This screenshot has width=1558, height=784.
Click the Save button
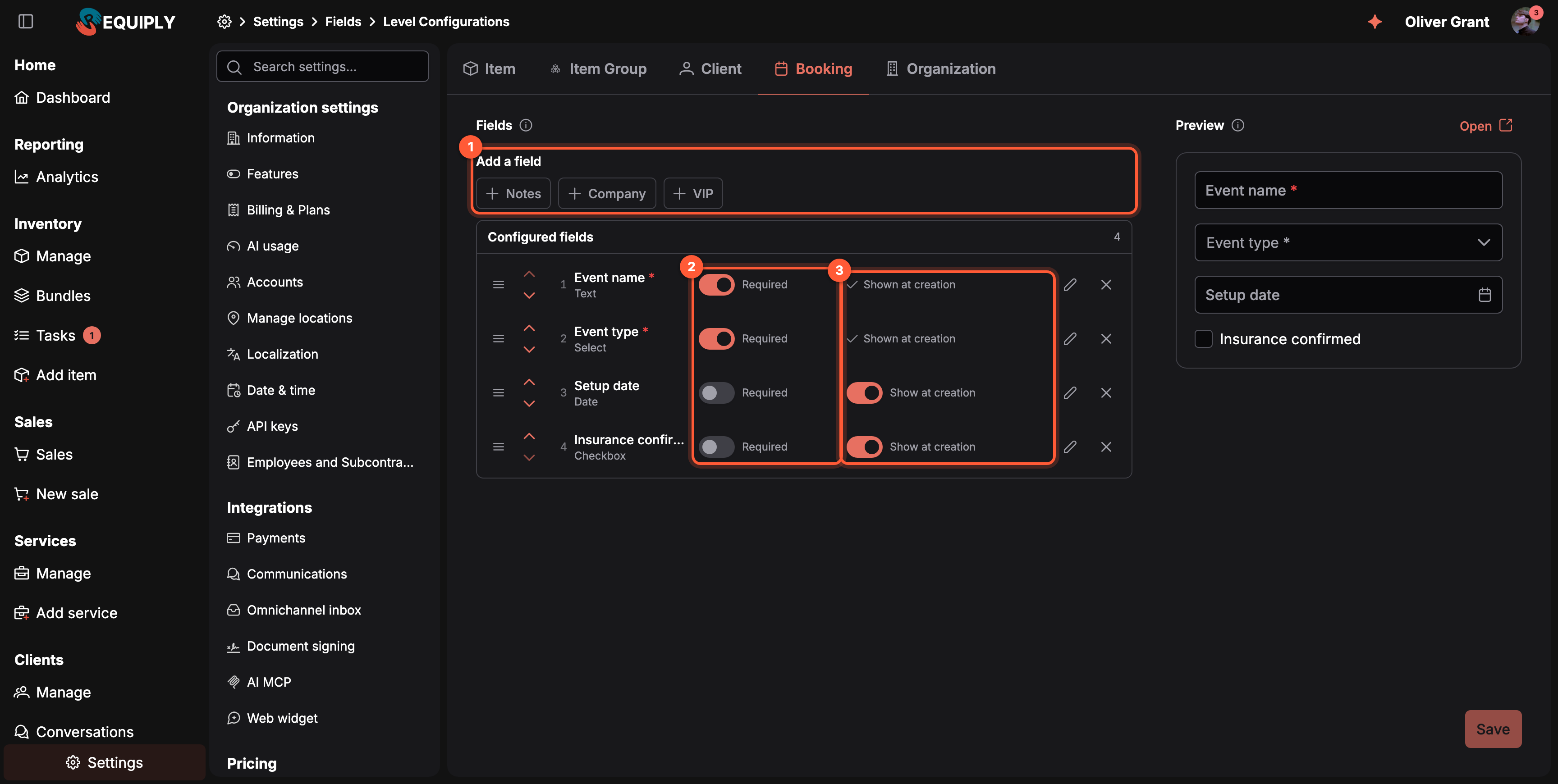coord(1493,729)
